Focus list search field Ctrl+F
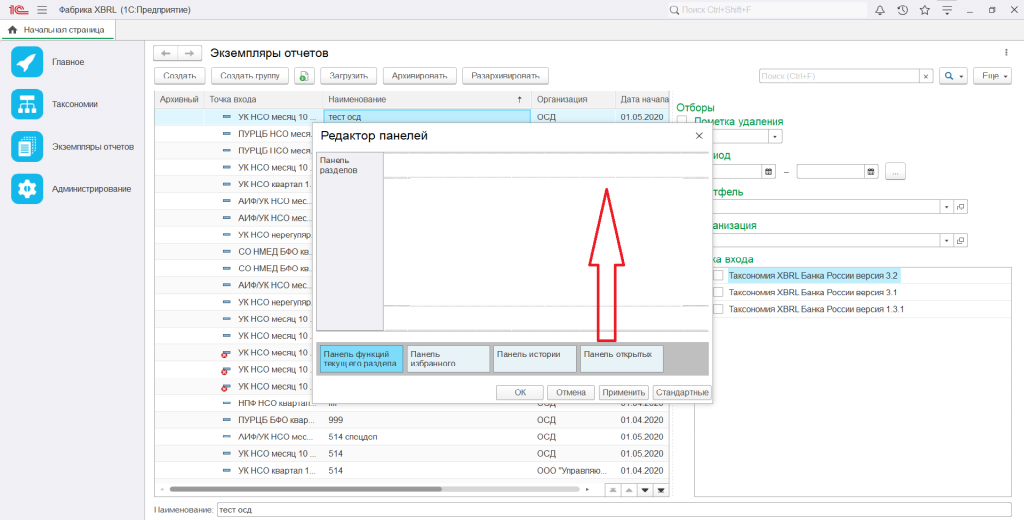The image size is (1024, 520). [x=839, y=76]
